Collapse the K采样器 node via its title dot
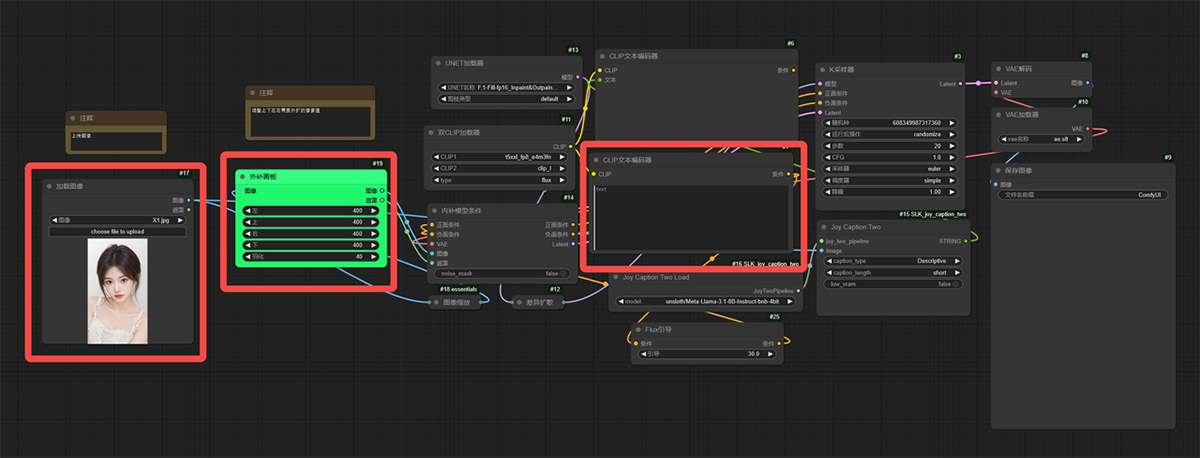 (x=822, y=70)
